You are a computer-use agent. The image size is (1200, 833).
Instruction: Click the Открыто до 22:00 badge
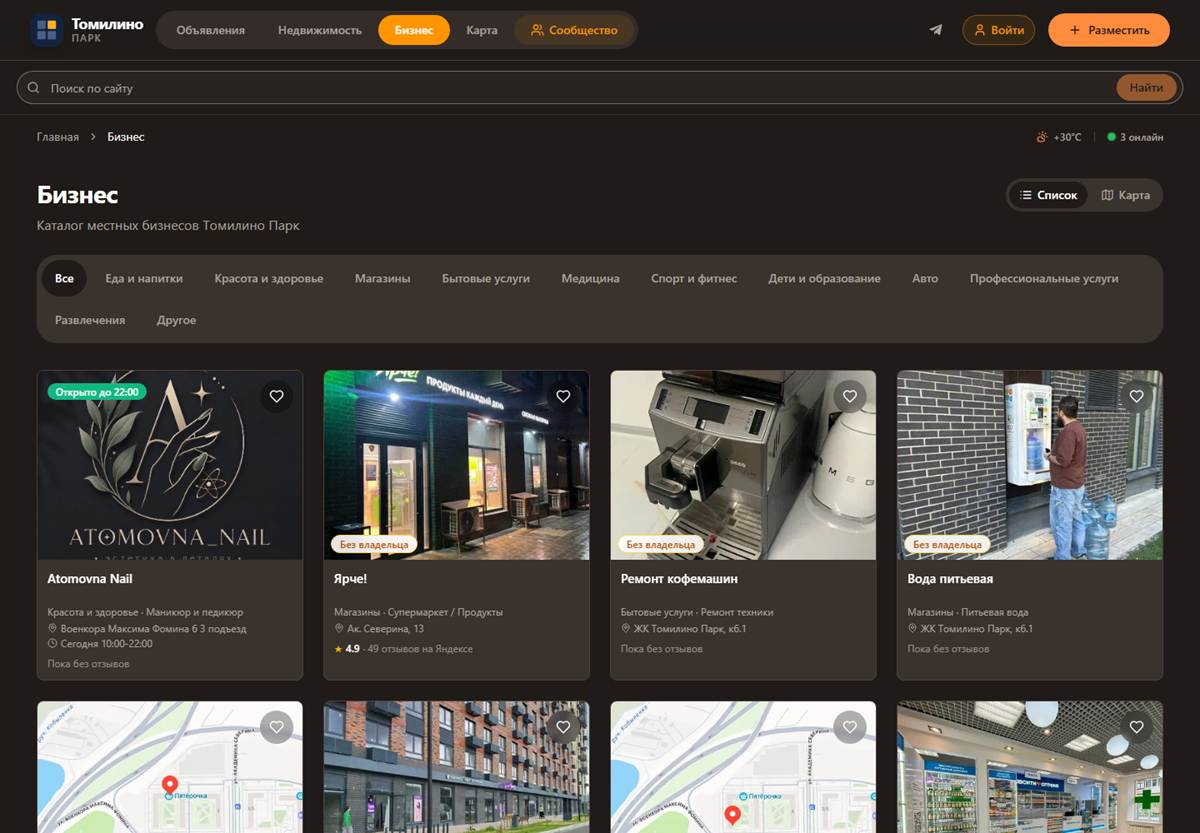pyautogui.click(x=97, y=392)
